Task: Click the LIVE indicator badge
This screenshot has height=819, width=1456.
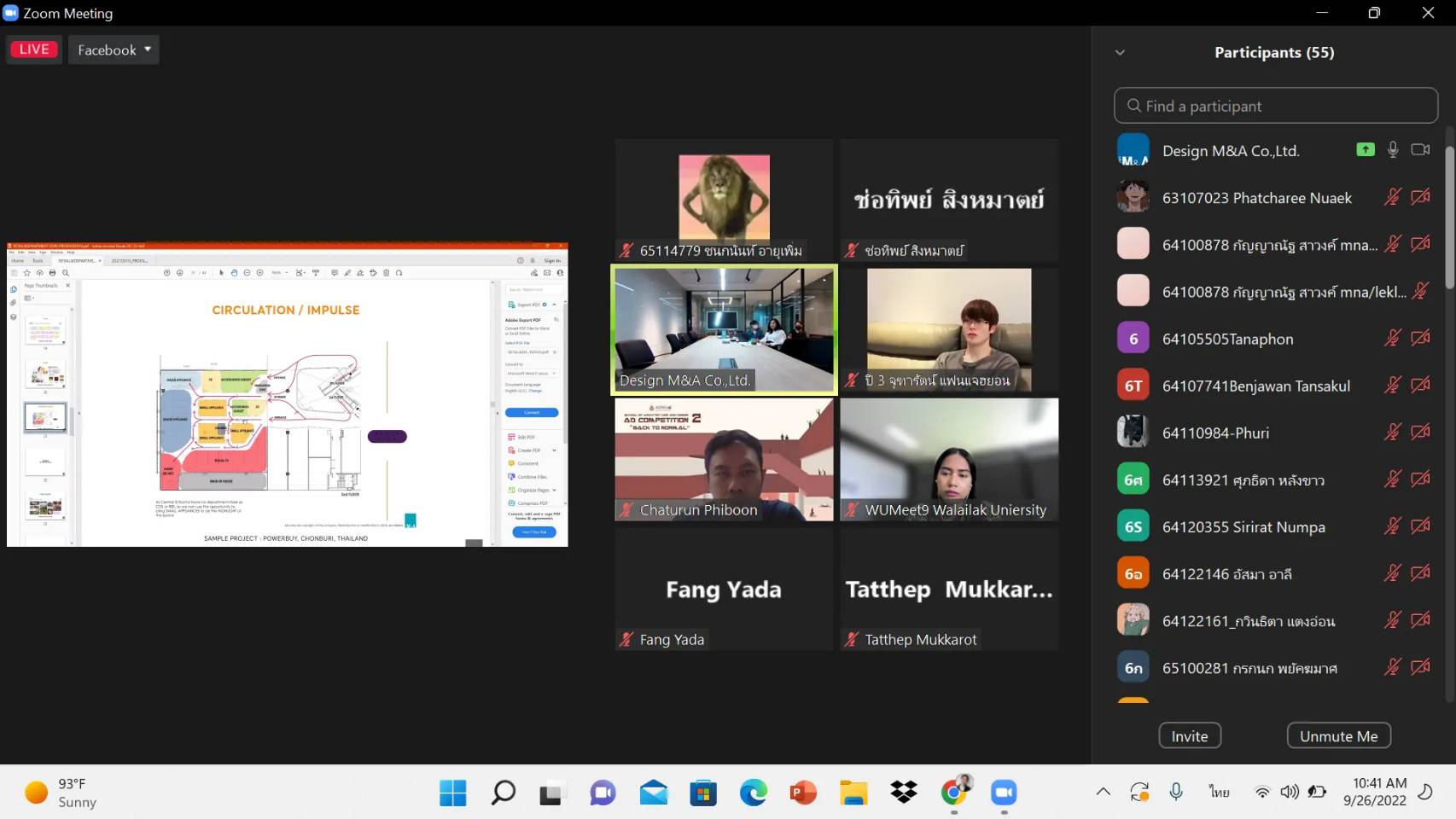Action: [34, 49]
